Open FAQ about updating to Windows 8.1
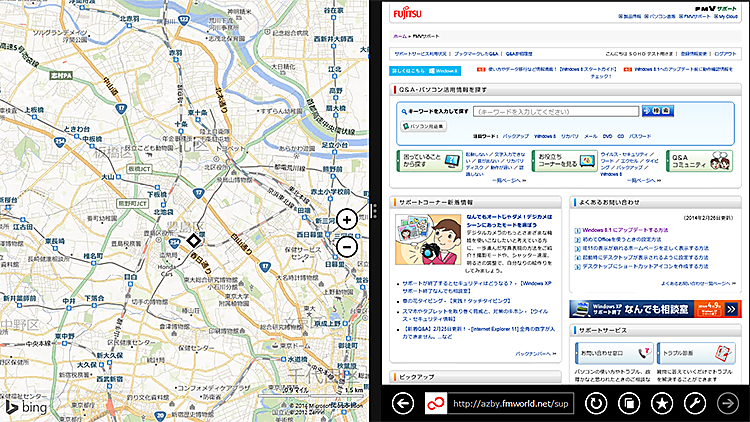Image resolution: width=750 pixels, height=422 pixels. click(x=625, y=230)
